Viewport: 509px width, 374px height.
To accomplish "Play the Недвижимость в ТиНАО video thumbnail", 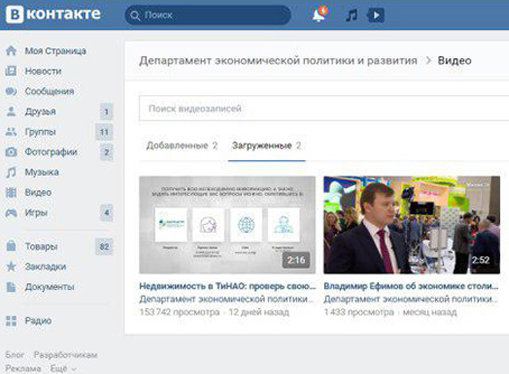I will [227, 225].
